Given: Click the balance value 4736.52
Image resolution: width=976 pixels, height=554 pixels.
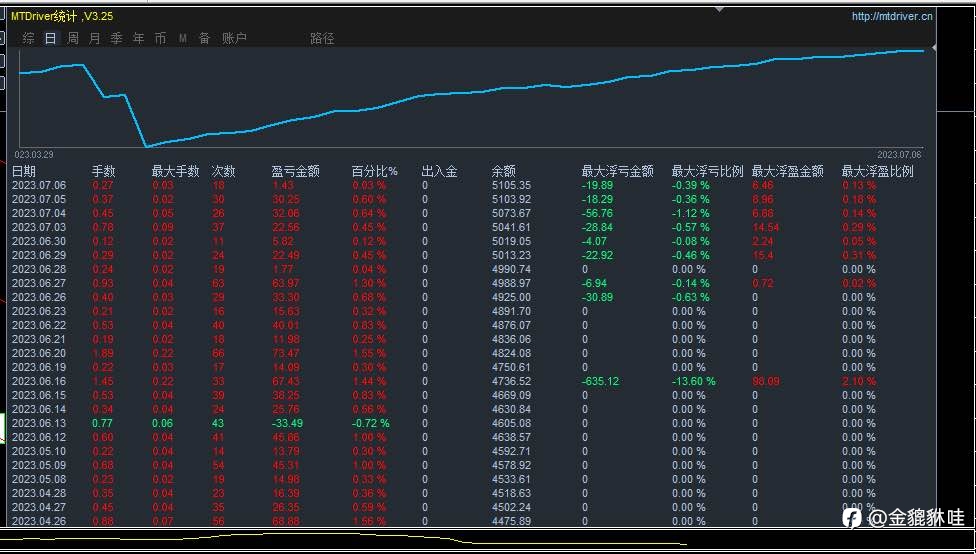Looking at the screenshot, I should point(512,381).
